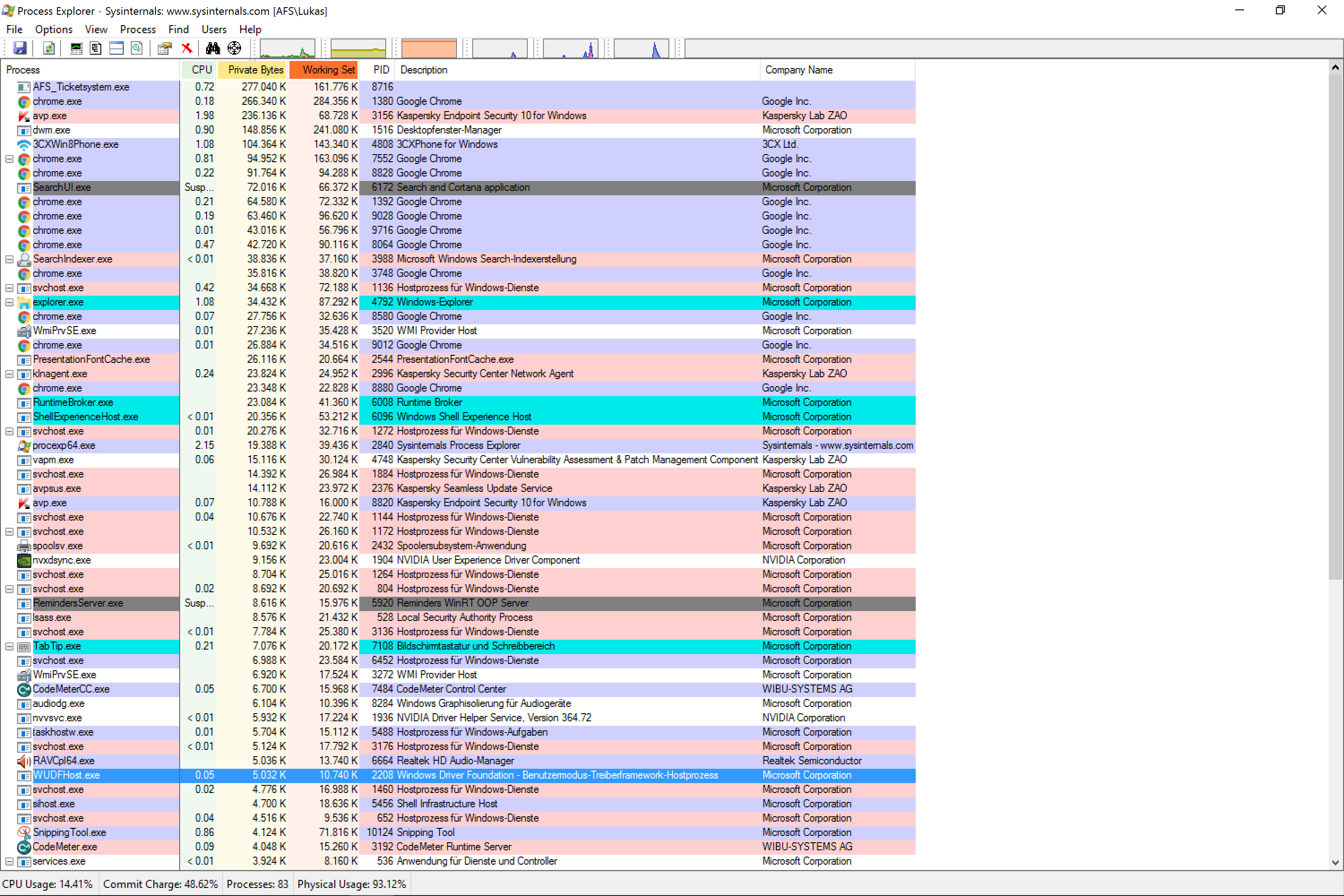The image size is (1344, 896).
Task: Open the Options menu
Action: tap(54, 29)
